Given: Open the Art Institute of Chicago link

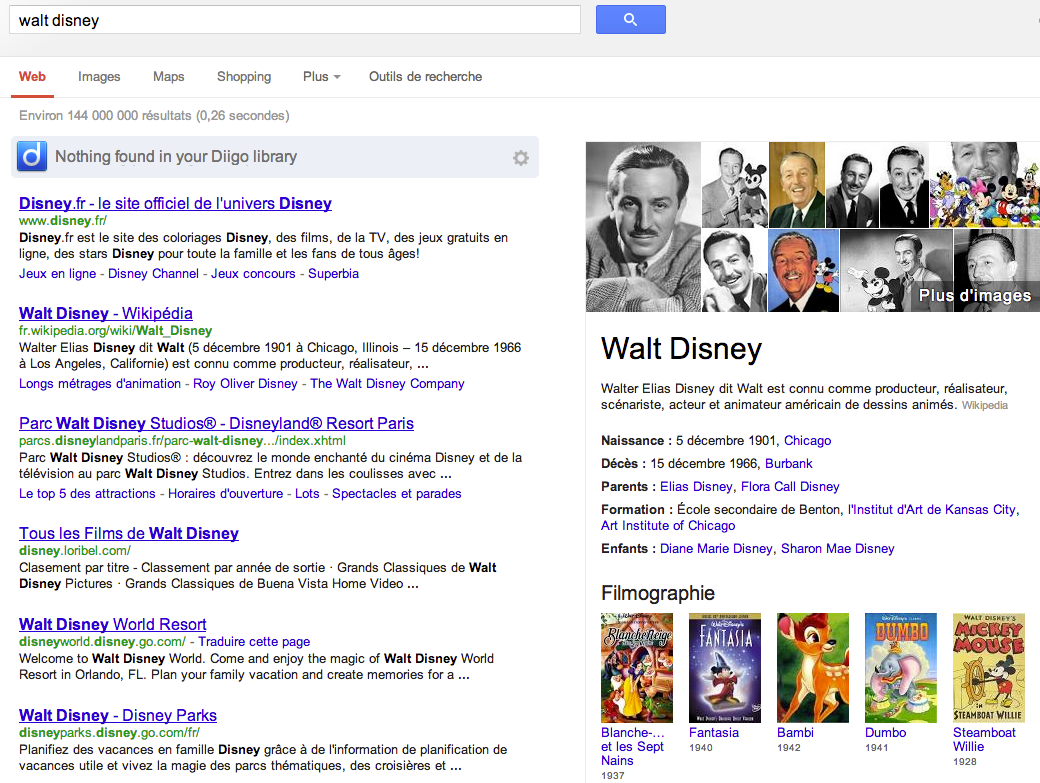Looking at the screenshot, I should point(668,526).
